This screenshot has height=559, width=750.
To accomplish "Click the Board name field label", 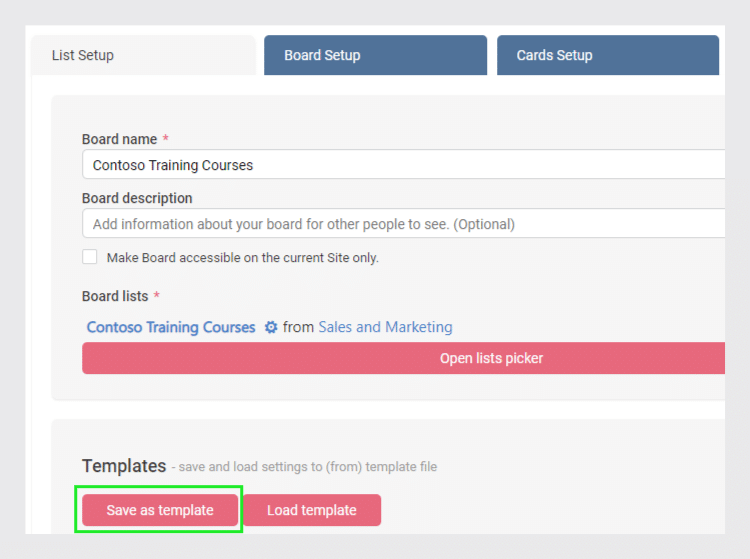I will pyautogui.click(x=119, y=139).
